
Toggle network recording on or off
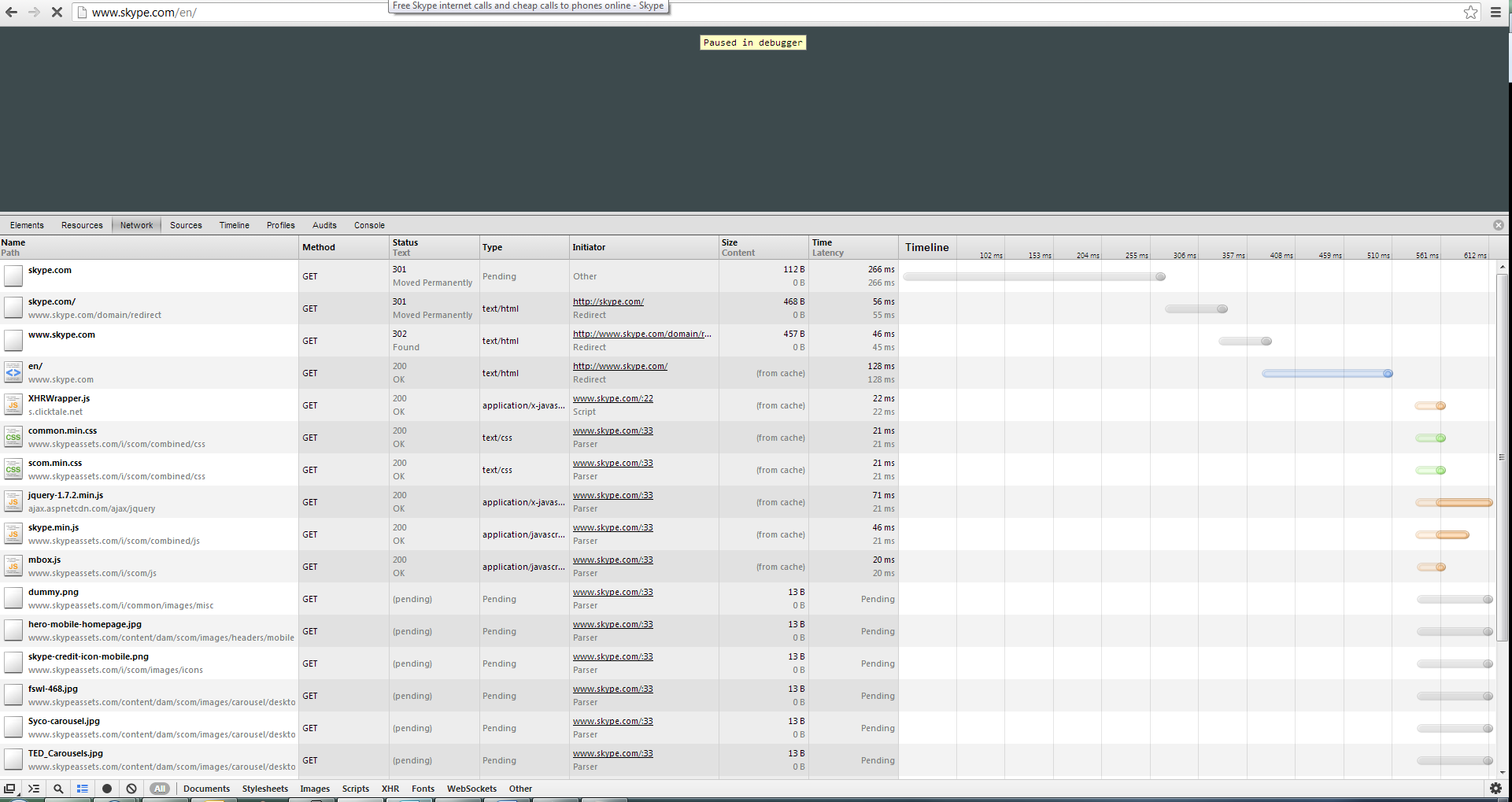[107, 789]
